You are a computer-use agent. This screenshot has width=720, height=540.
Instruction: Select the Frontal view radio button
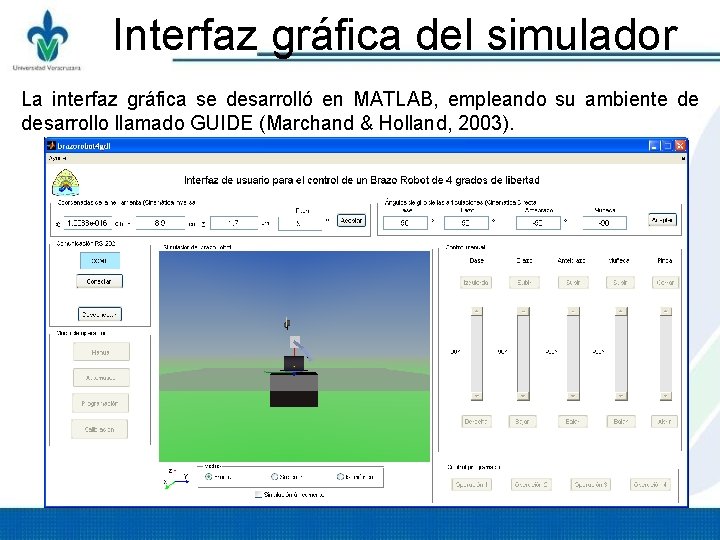208,477
